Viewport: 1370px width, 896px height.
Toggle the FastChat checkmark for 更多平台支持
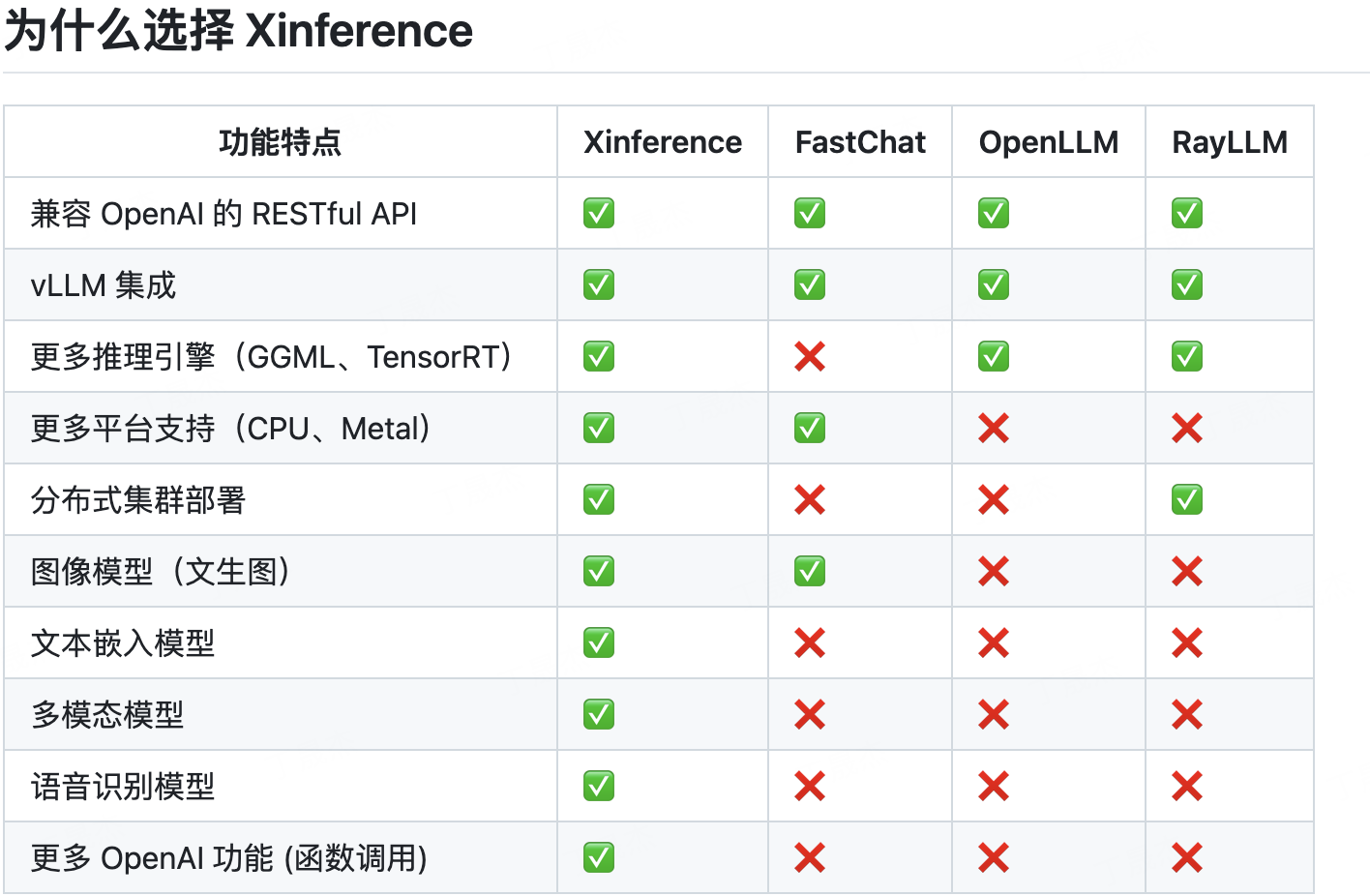pos(809,428)
